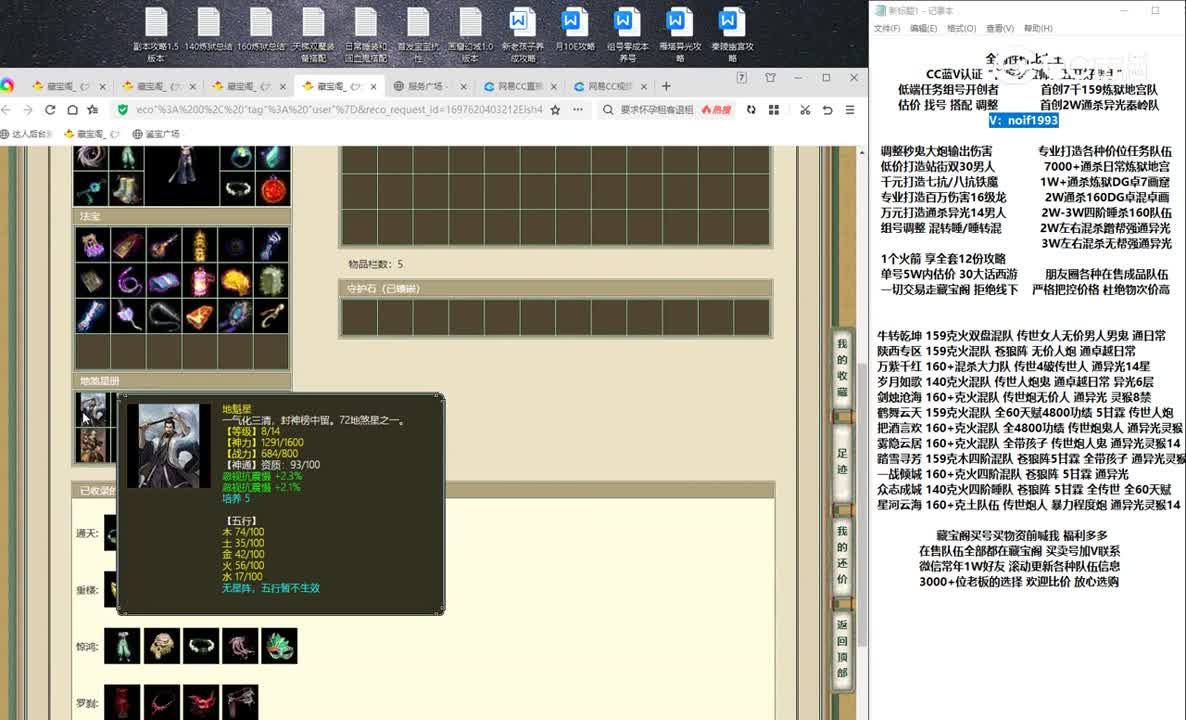Click the red mask in the 罗刹 row
Screen dimensions: 1186x720
pos(200,703)
